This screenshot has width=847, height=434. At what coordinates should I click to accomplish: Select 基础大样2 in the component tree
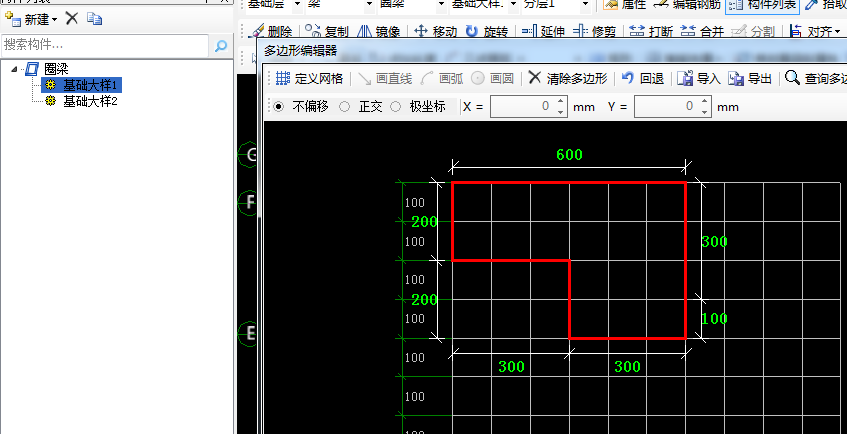[x=90, y=101]
